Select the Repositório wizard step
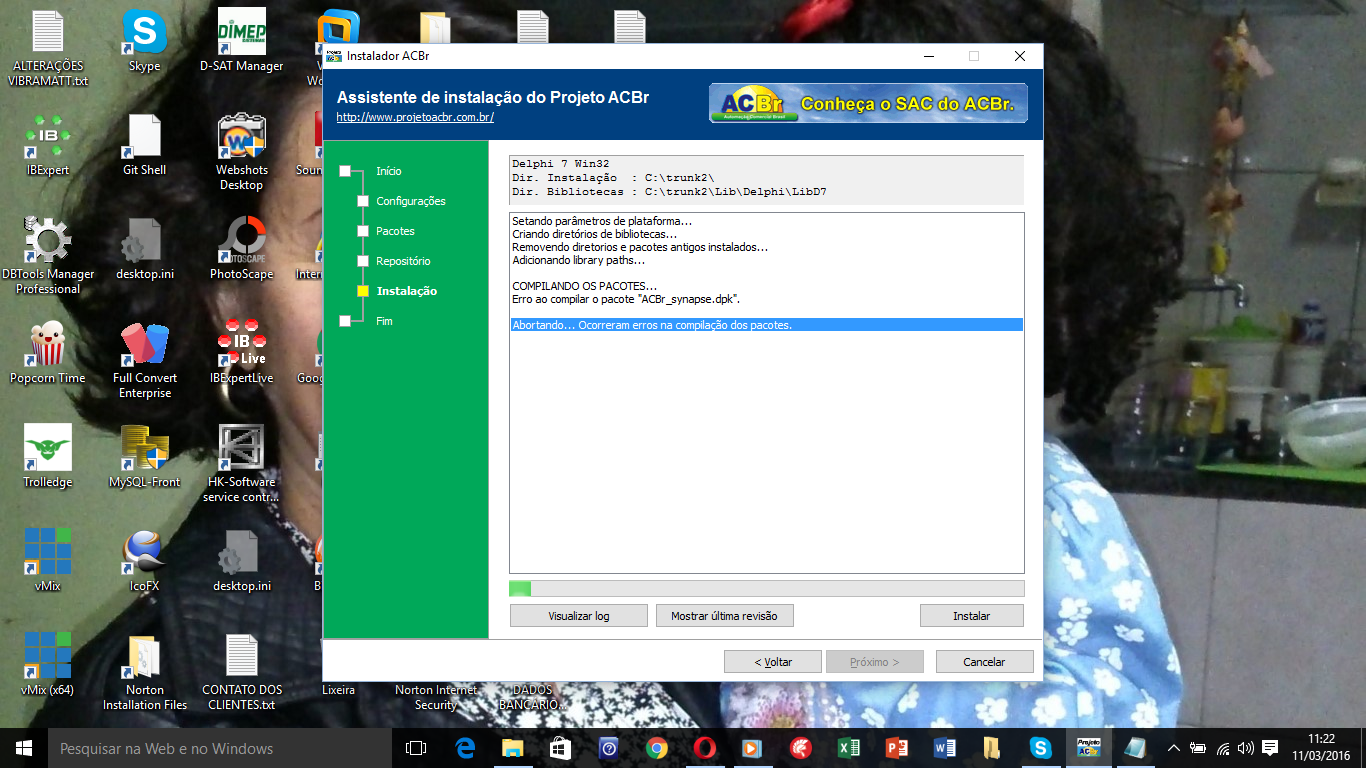Viewport: 1366px width, 768px height. [x=403, y=261]
